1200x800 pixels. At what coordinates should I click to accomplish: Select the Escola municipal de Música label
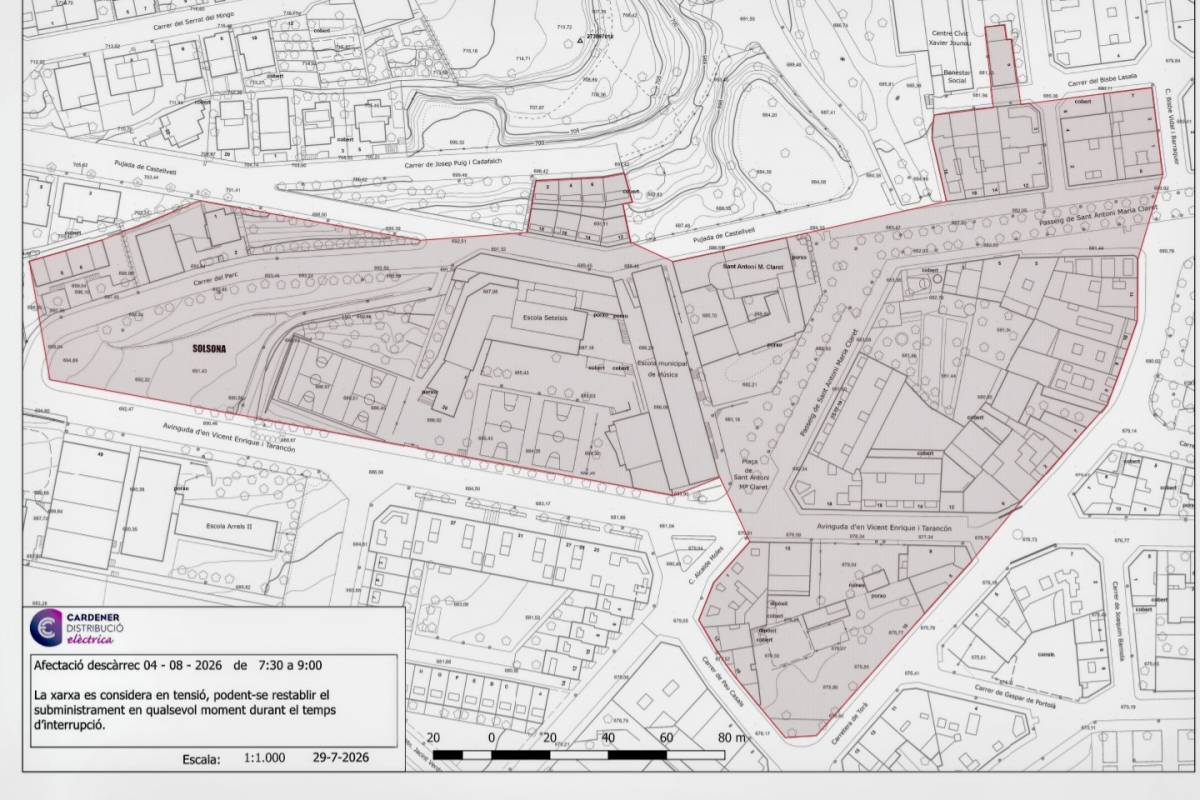pyautogui.click(x=658, y=368)
